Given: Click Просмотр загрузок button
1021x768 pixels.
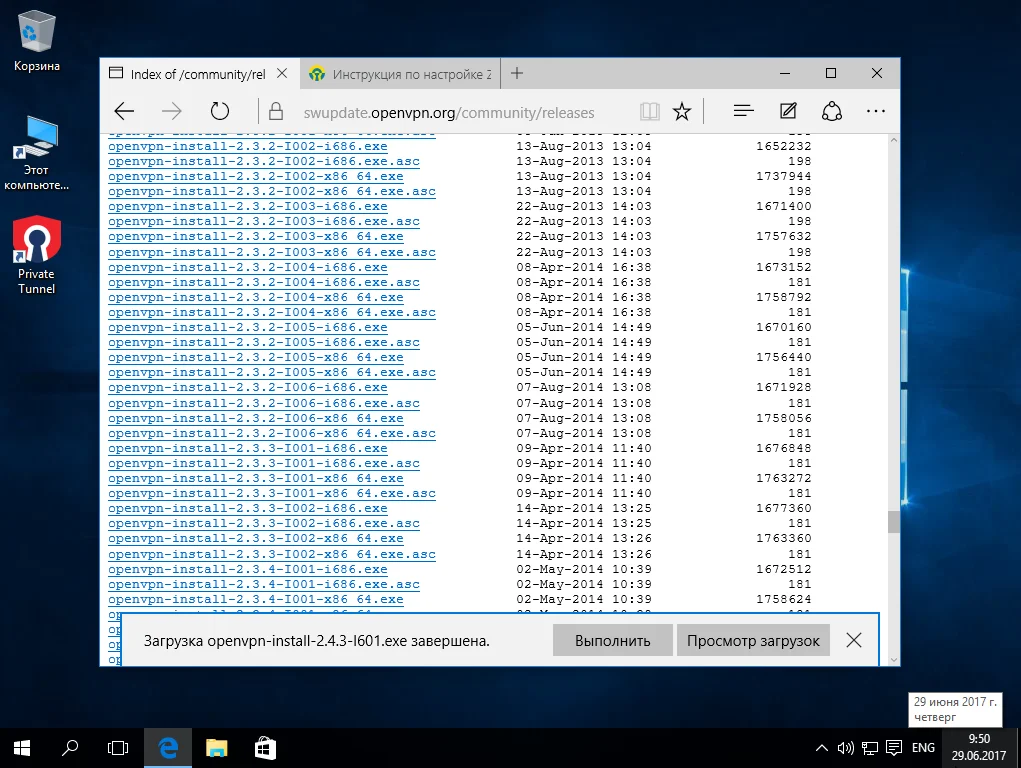Looking at the screenshot, I should 753,640.
